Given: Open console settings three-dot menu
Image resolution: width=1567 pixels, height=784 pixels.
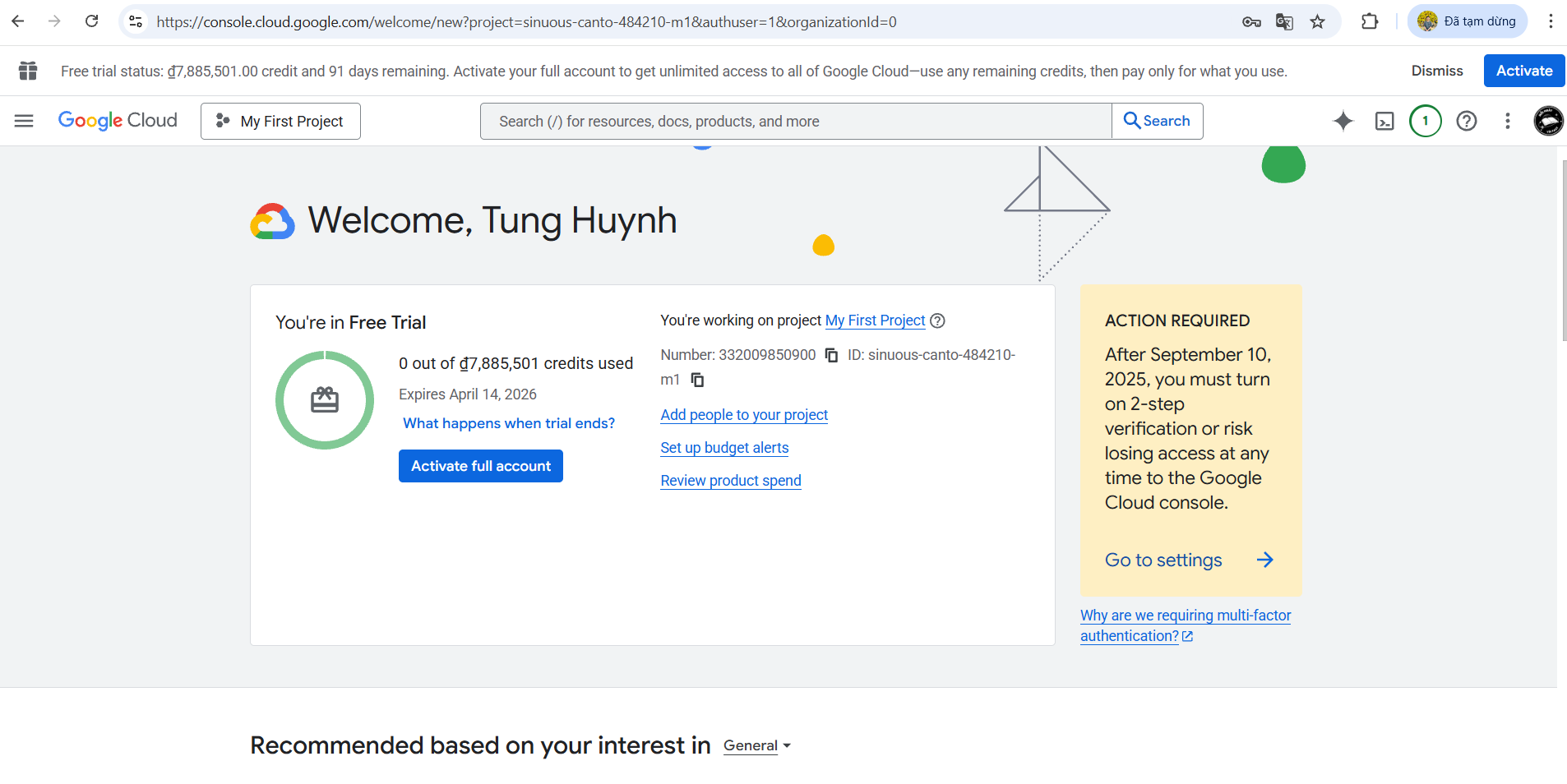Looking at the screenshot, I should click(1507, 121).
